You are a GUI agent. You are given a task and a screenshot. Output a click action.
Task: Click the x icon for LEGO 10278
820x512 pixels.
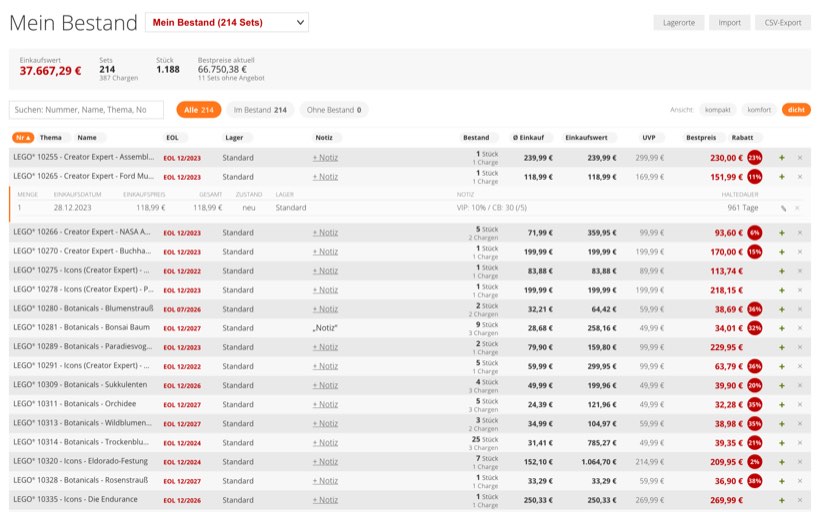point(800,290)
